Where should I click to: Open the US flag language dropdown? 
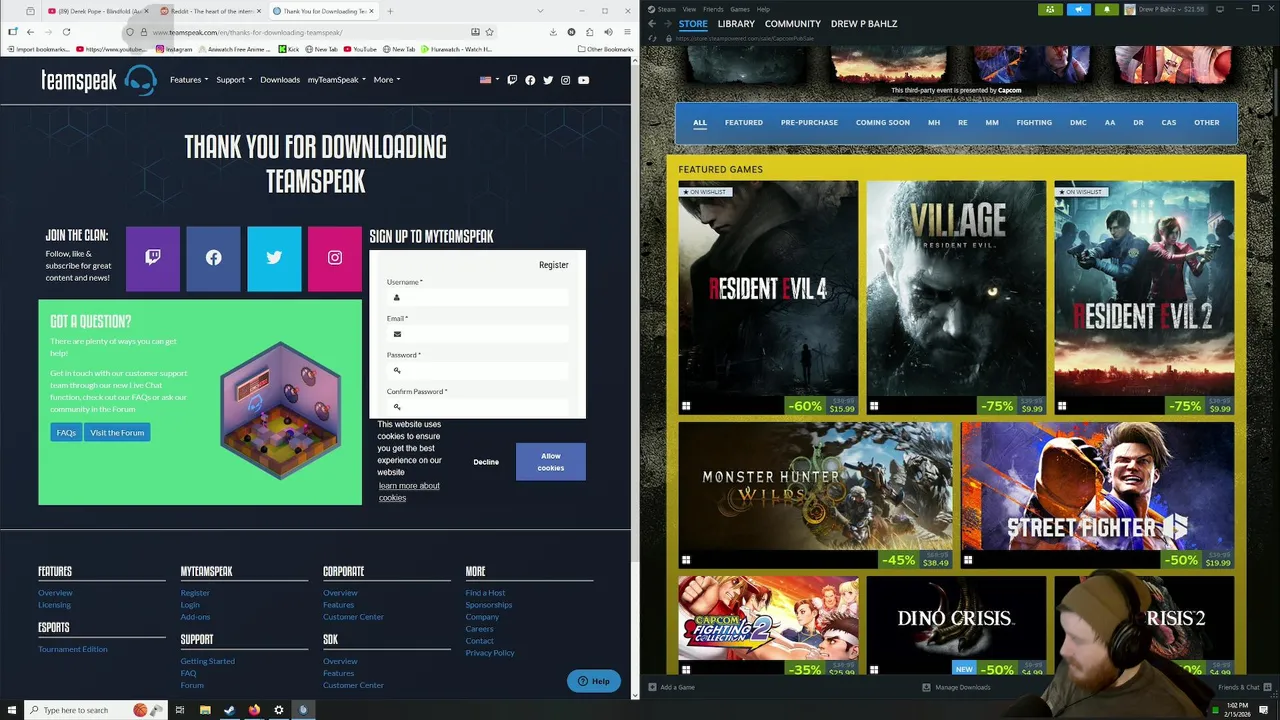(489, 80)
